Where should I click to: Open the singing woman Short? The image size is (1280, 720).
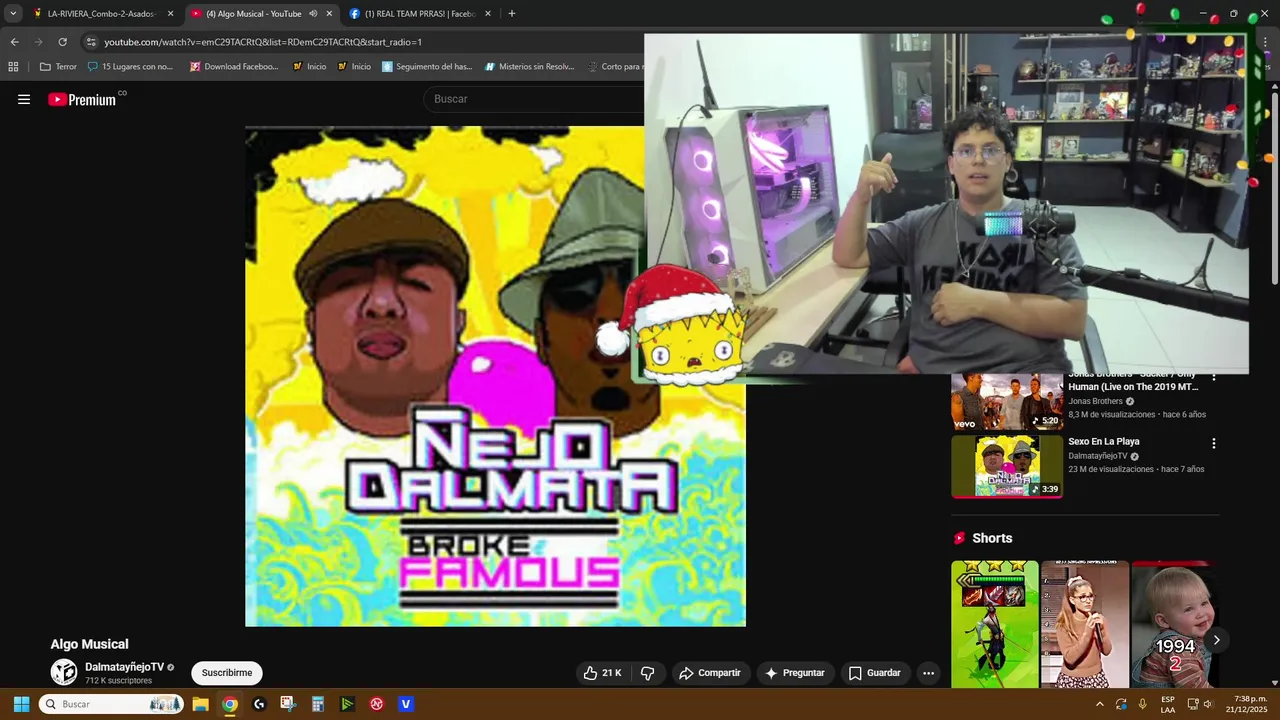1085,624
